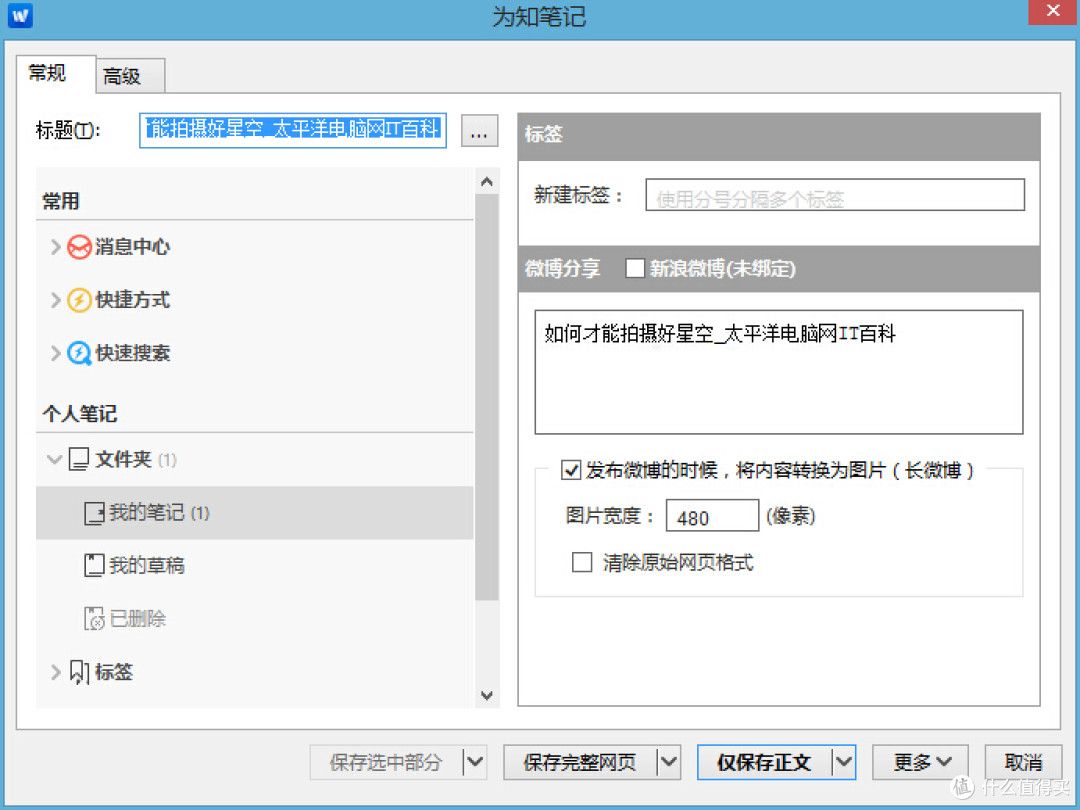Open dropdown arrow beside 仅保存正文
This screenshot has height=810, width=1080.
coord(844,762)
